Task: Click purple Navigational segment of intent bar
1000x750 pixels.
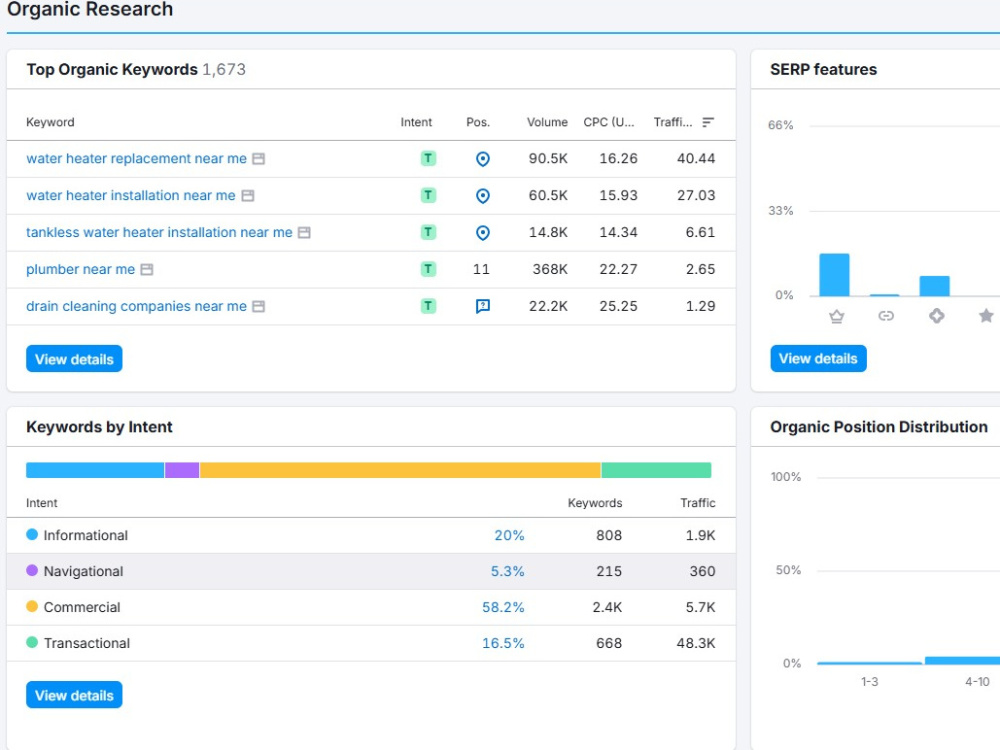Action: pyautogui.click(x=182, y=470)
